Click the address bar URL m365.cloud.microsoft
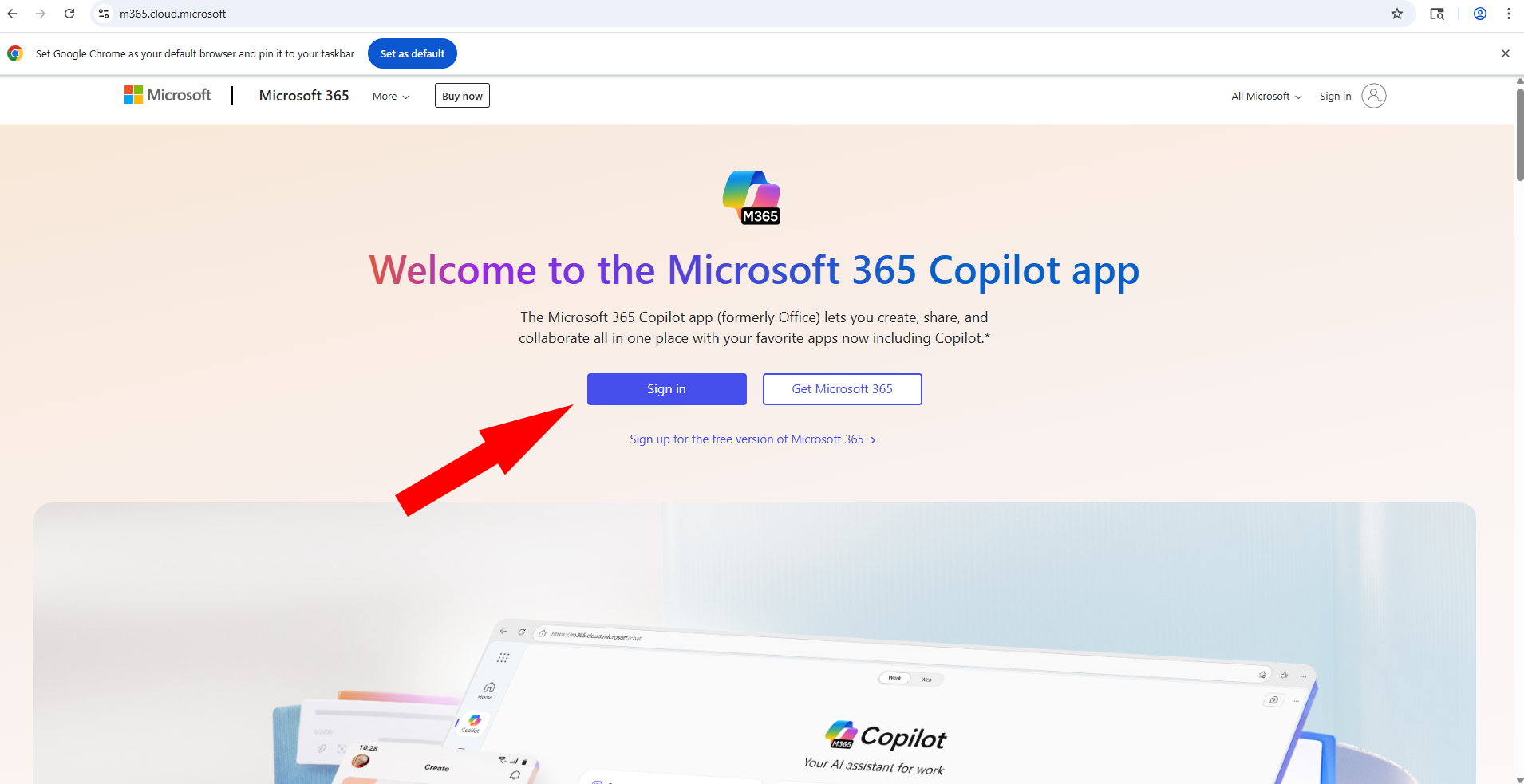The image size is (1524, 784). [172, 14]
